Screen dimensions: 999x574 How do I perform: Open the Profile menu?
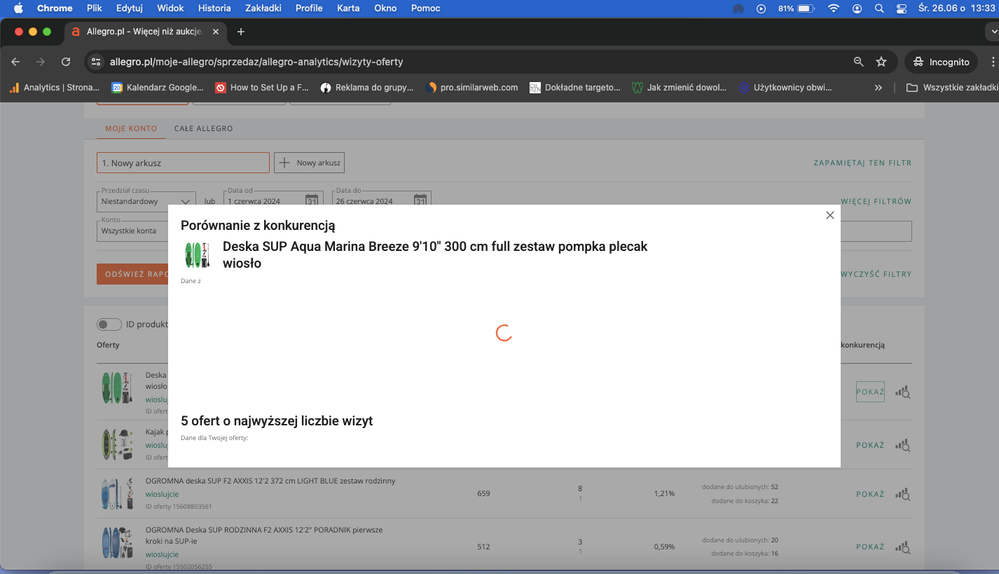[309, 8]
